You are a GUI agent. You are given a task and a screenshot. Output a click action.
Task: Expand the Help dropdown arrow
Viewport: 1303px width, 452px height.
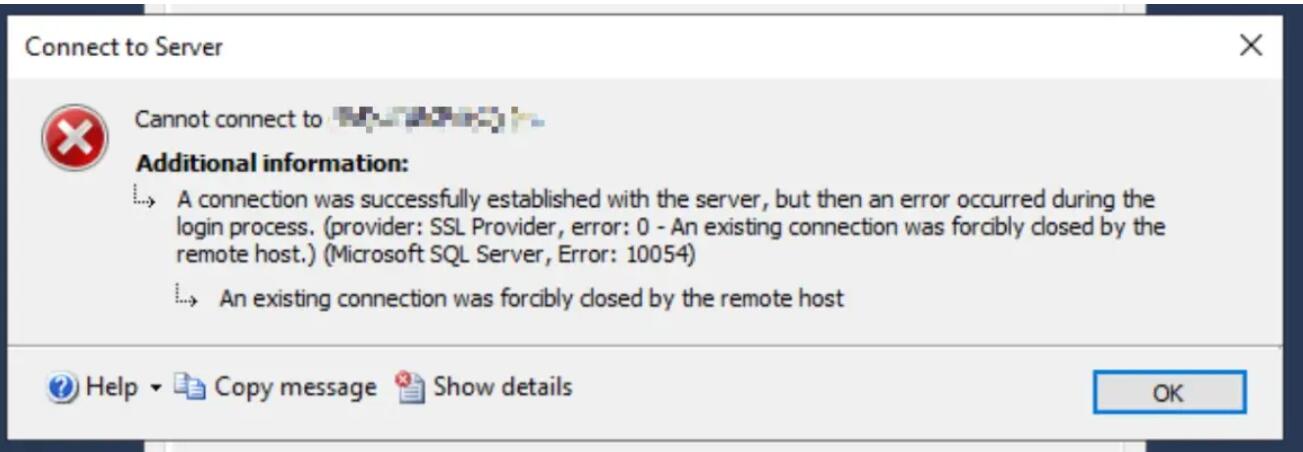[x=155, y=388]
